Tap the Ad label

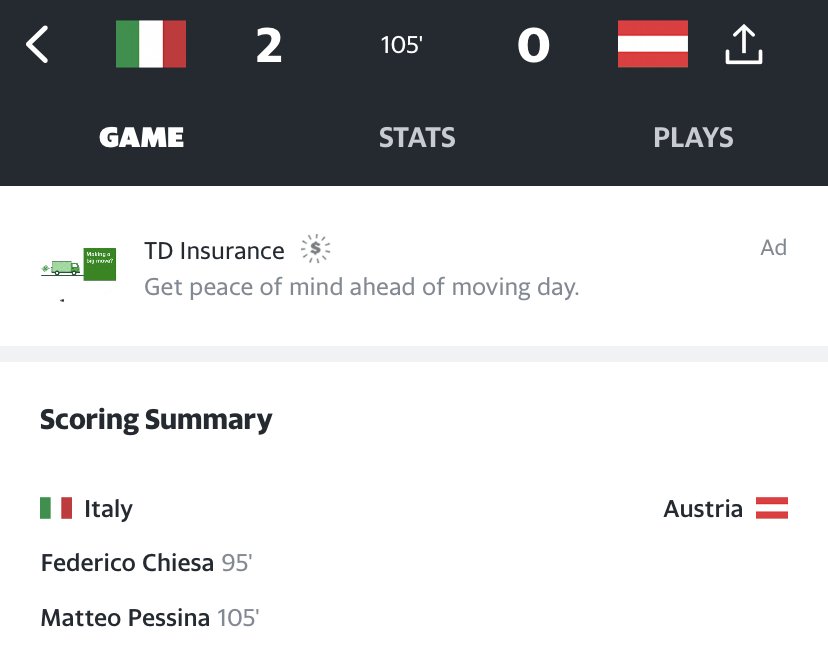coord(773,247)
